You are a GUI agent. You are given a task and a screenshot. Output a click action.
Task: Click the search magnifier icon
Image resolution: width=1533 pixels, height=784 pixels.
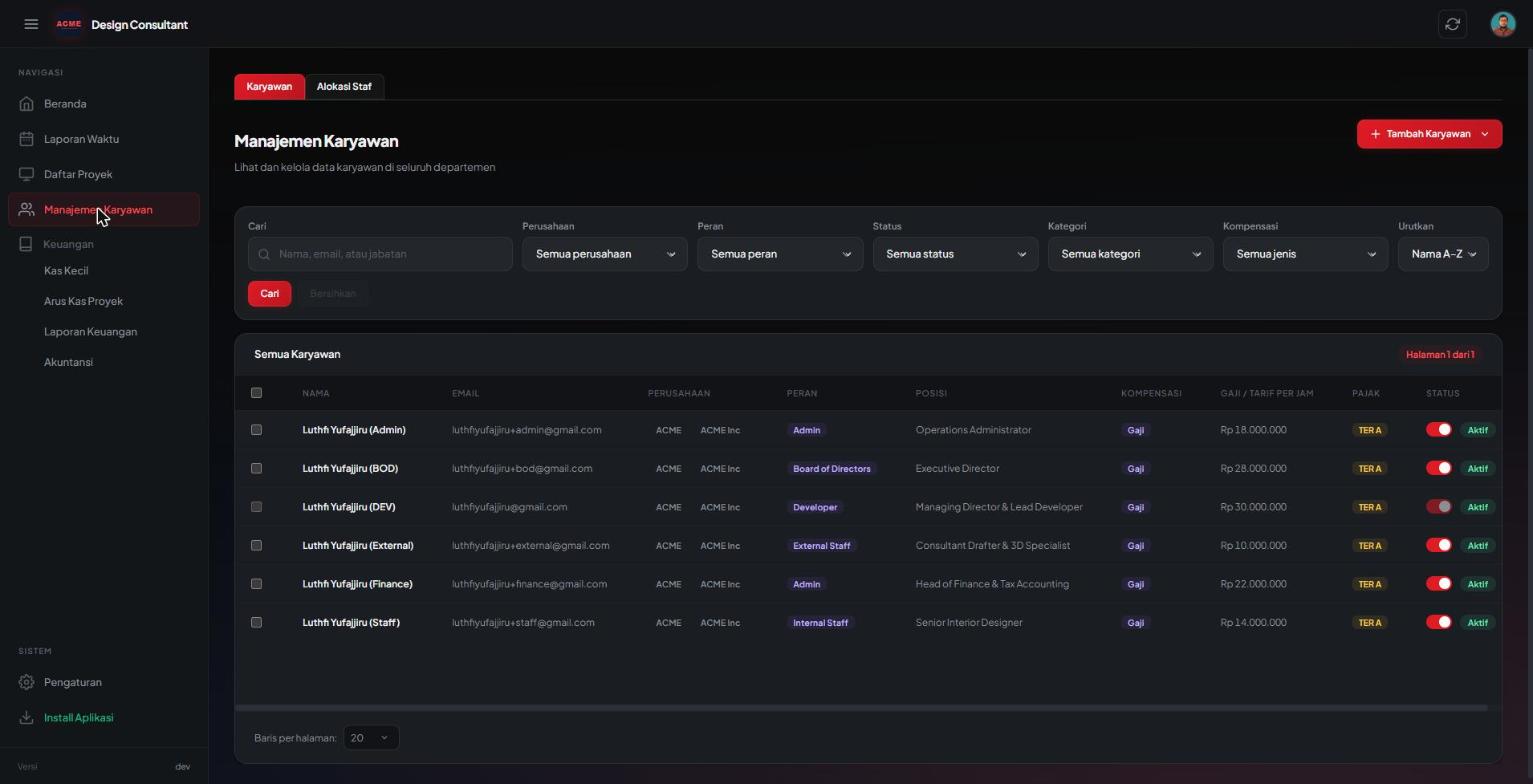click(264, 254)
